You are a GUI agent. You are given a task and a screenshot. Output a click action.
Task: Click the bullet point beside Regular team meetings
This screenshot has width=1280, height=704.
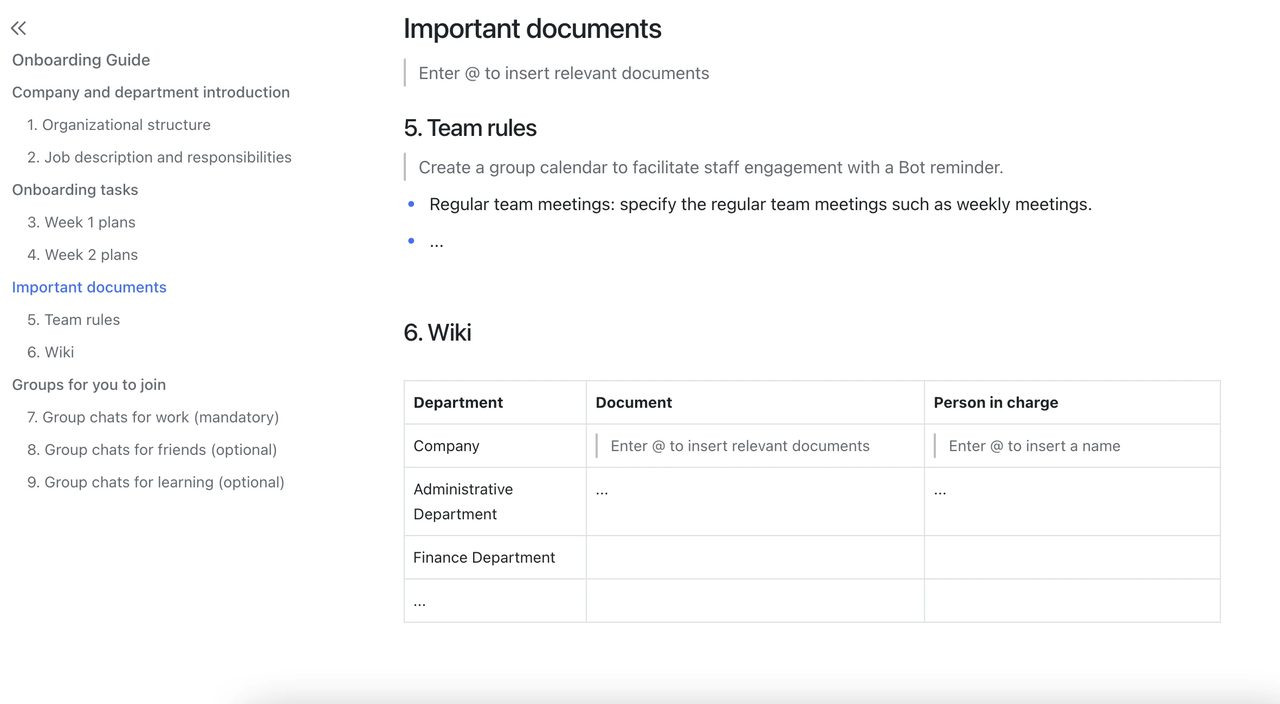coord(410,203)
